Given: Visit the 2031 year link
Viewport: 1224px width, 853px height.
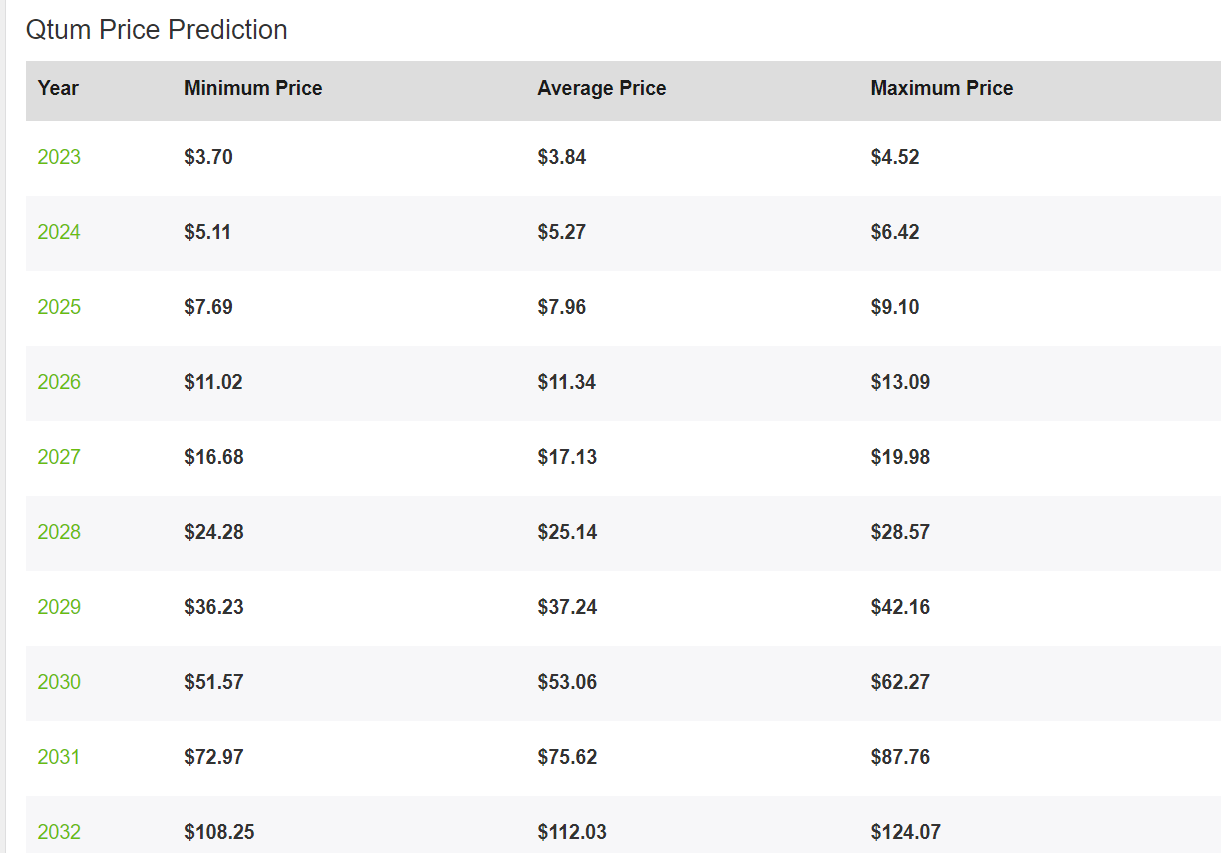Looking at the screenshot, I should 59,757.
